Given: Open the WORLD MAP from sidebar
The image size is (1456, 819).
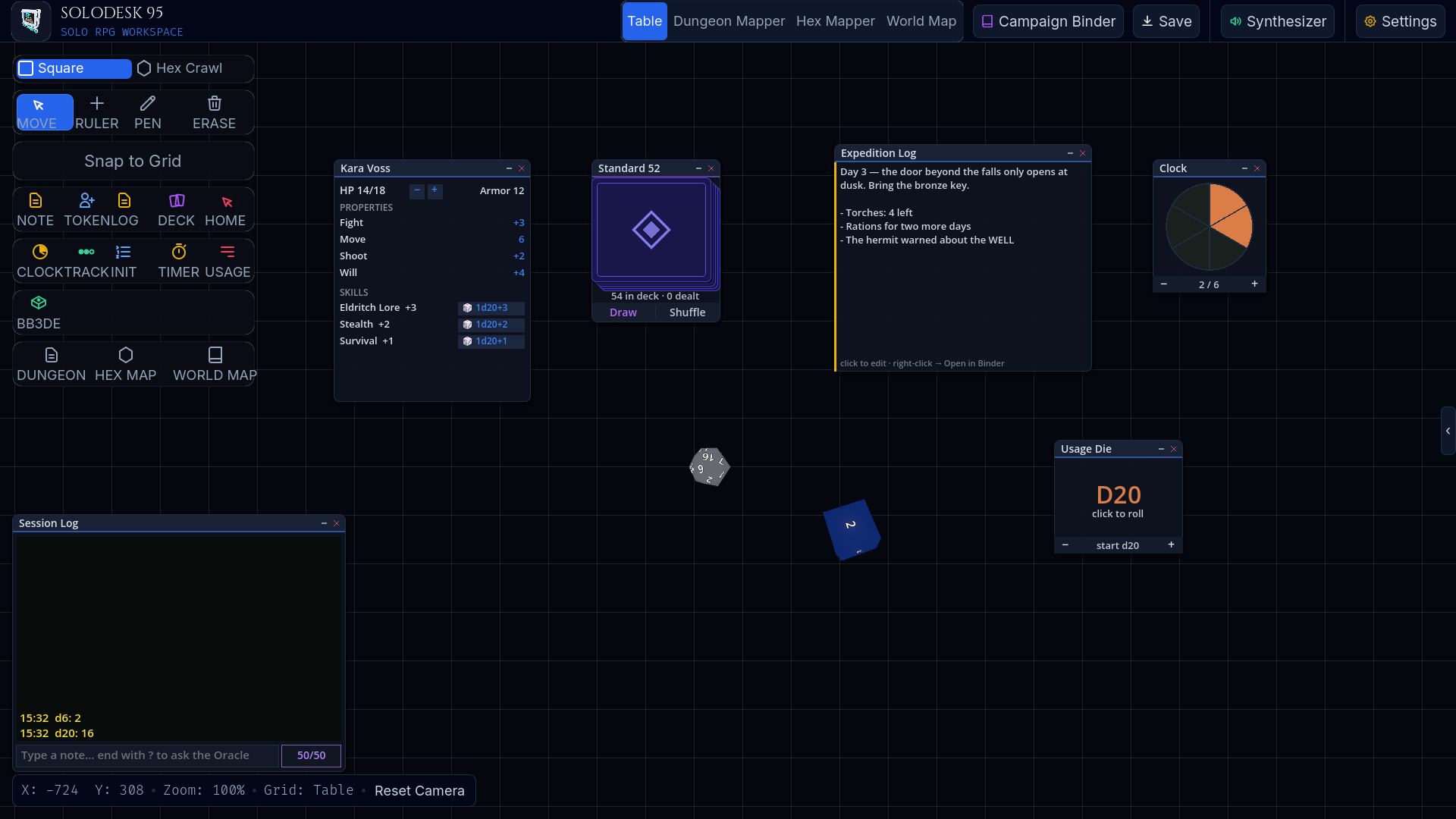Looking at the screenshot, I should pyautogui.click(x=215, y=364).
